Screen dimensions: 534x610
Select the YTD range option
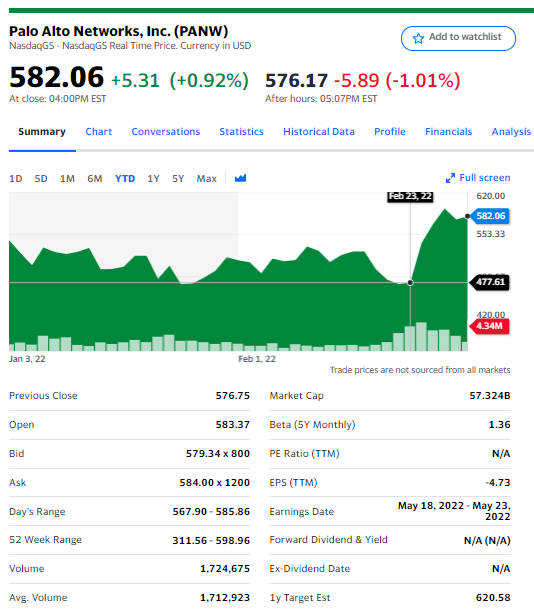(x=125, y=179)
